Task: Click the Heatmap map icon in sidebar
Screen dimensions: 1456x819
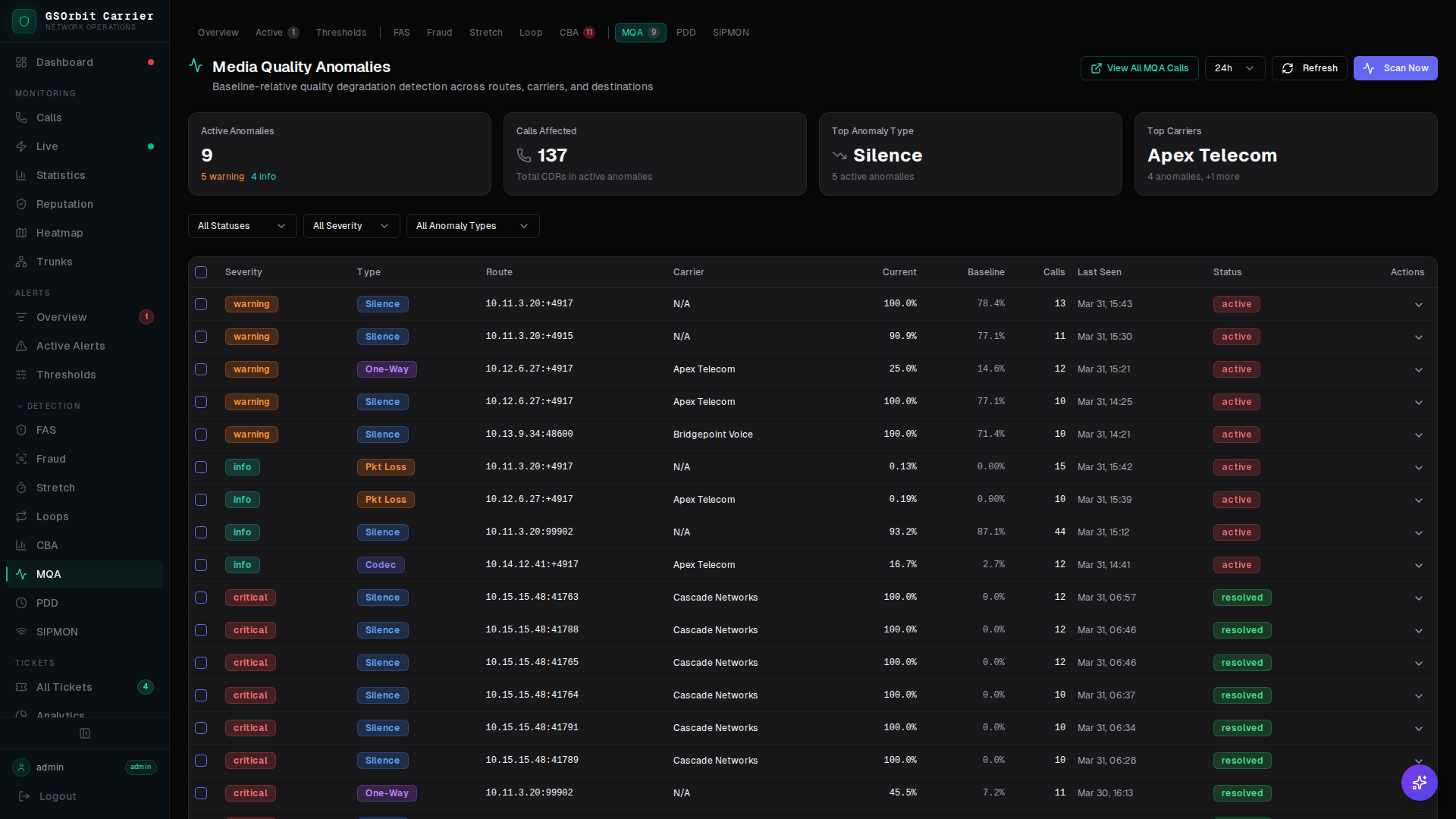Action: pyautogui.click(x=21, y=233)
